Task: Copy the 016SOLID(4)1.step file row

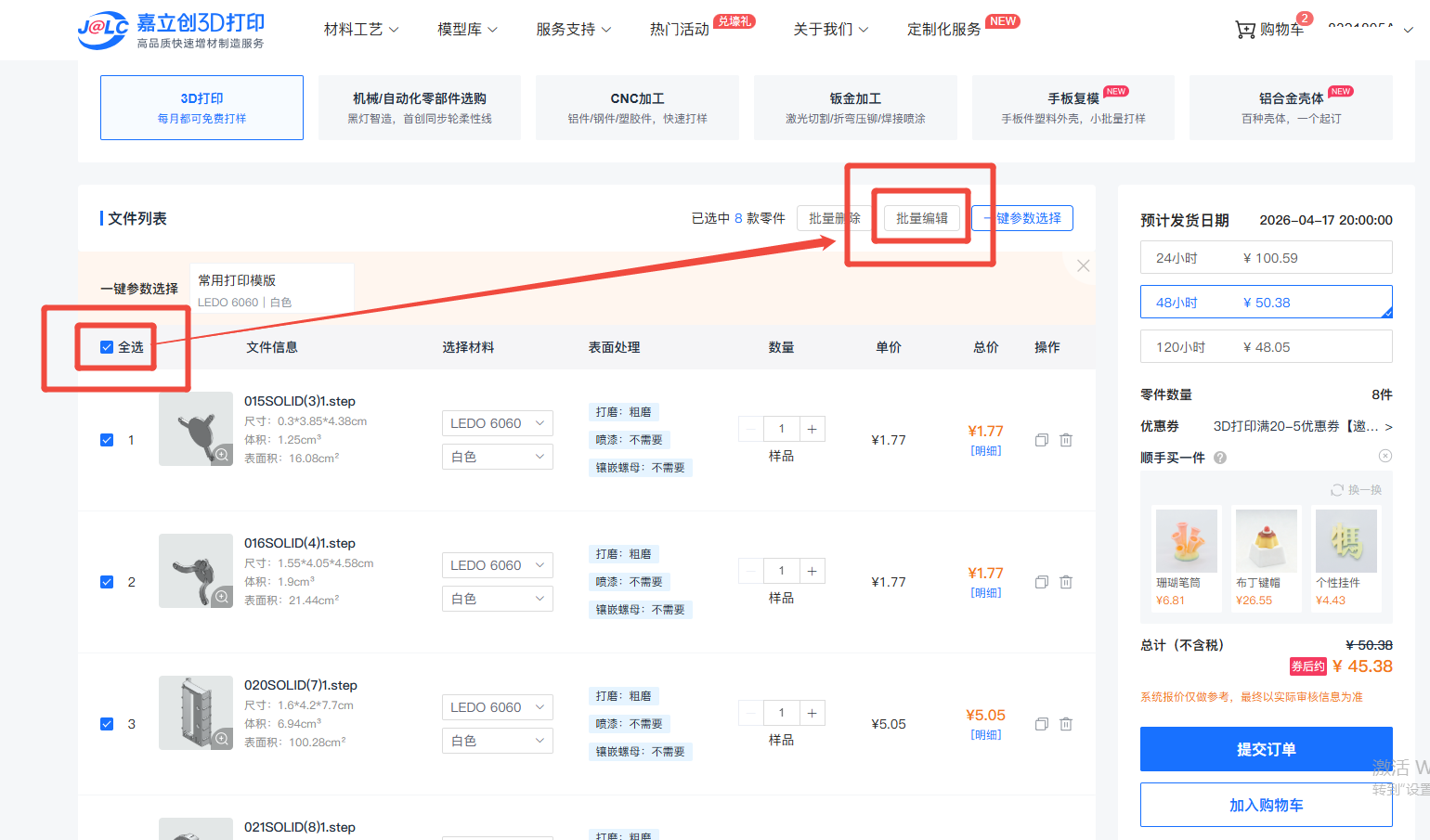Action: (1042, 582)
